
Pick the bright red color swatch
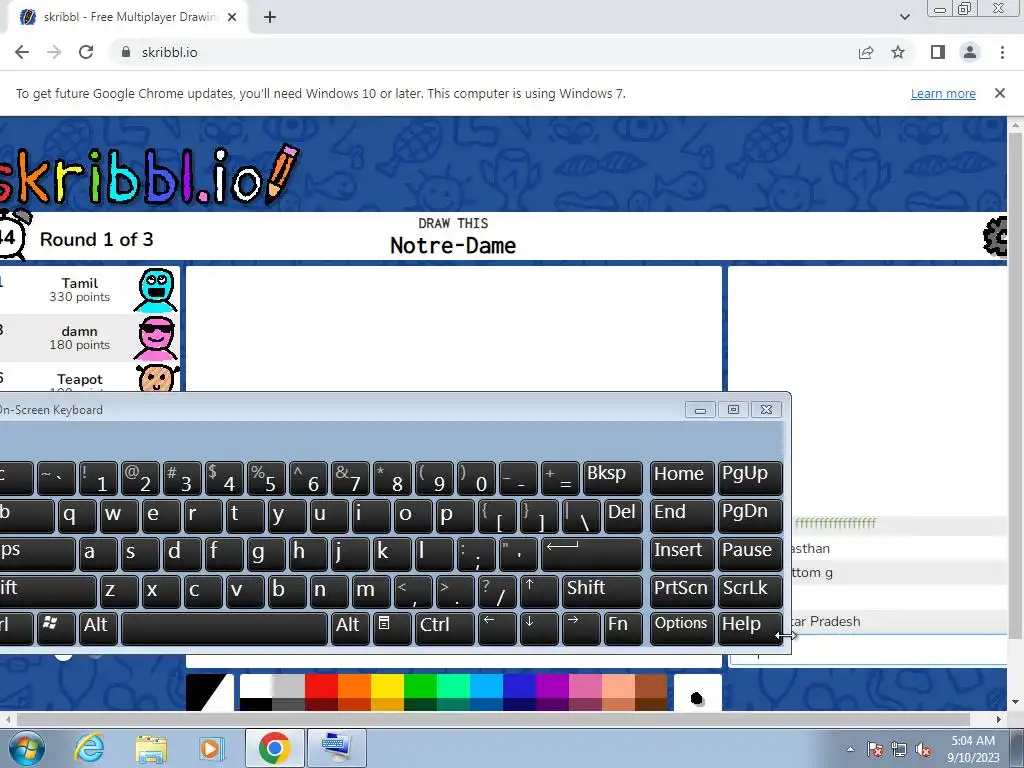321,686
